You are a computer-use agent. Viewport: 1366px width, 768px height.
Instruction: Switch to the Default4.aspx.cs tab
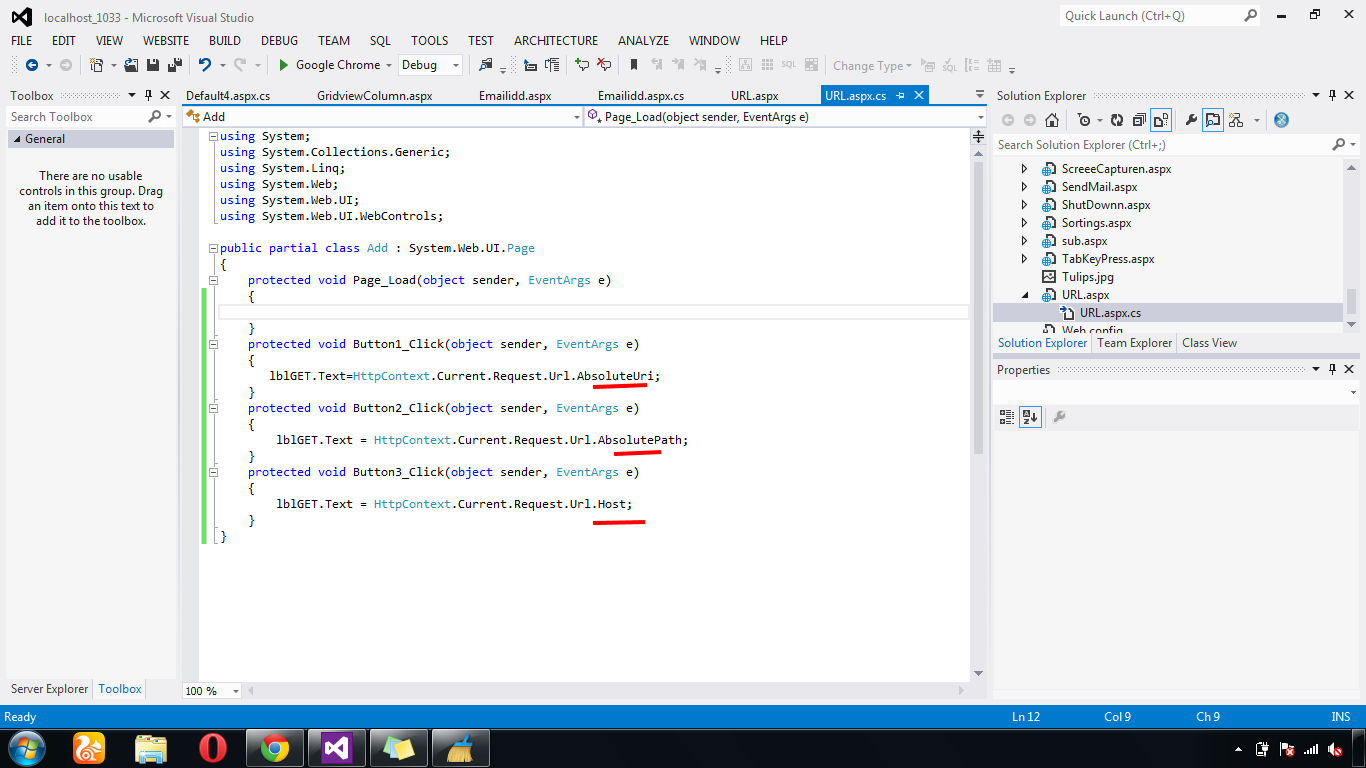[228, 96]
